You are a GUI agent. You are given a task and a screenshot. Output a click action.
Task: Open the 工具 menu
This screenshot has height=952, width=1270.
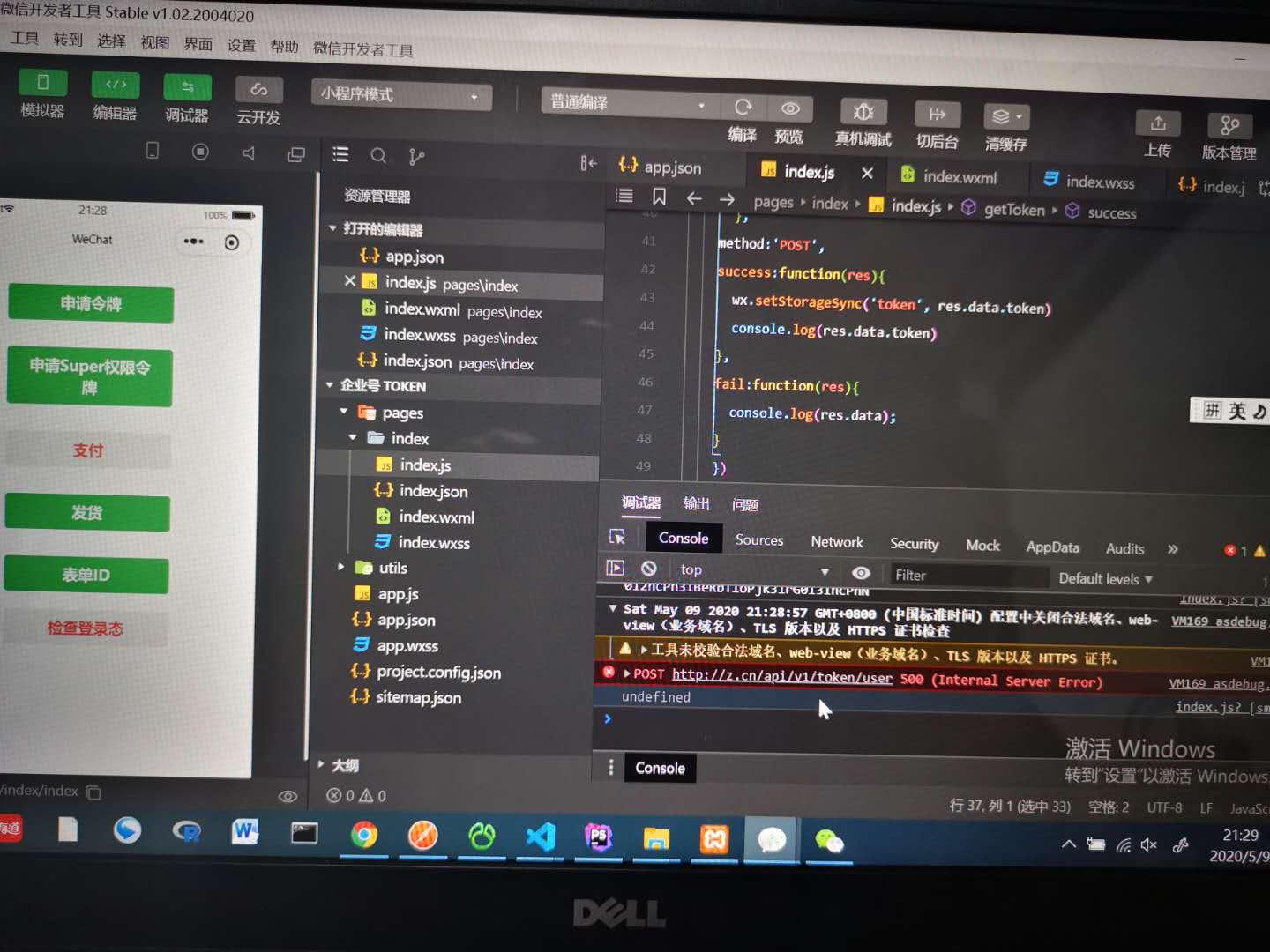[25, 38]
